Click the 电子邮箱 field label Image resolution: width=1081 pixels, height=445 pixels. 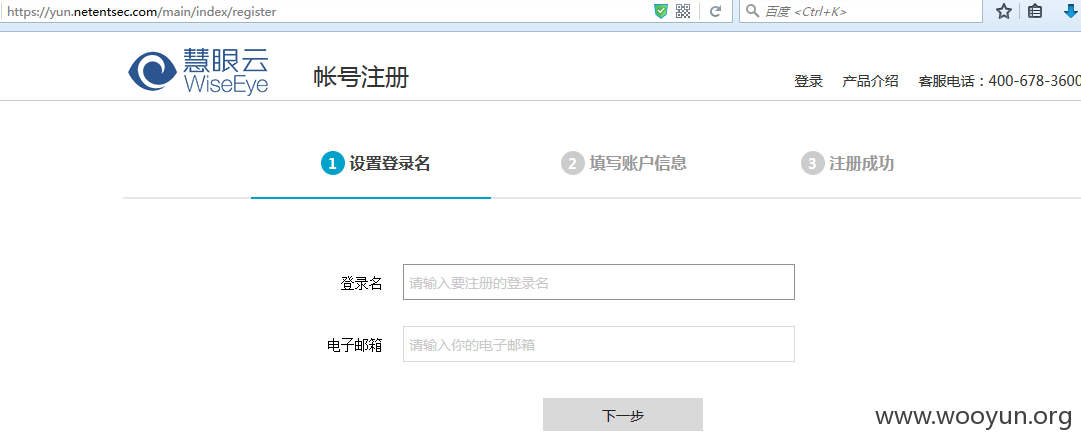355,344
